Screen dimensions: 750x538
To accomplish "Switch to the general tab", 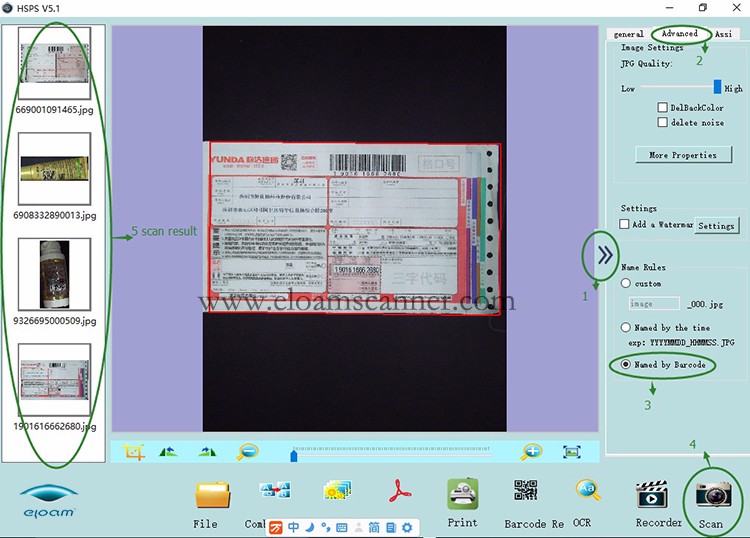I will pos(628,34).
